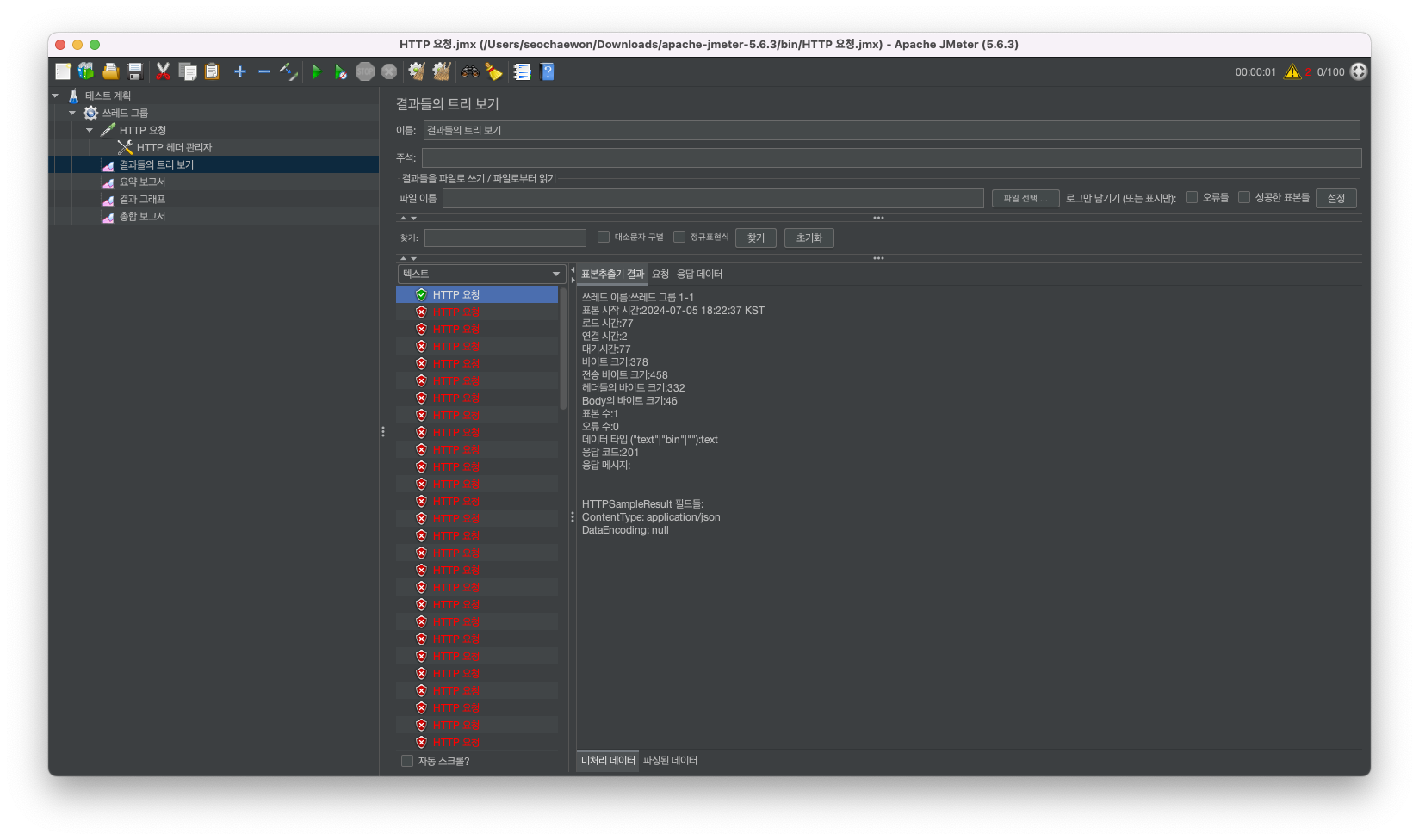Viewport: 1419px width, 840px height.
Task: Switch to the 응답 데이터 tab
Action: 699,274
